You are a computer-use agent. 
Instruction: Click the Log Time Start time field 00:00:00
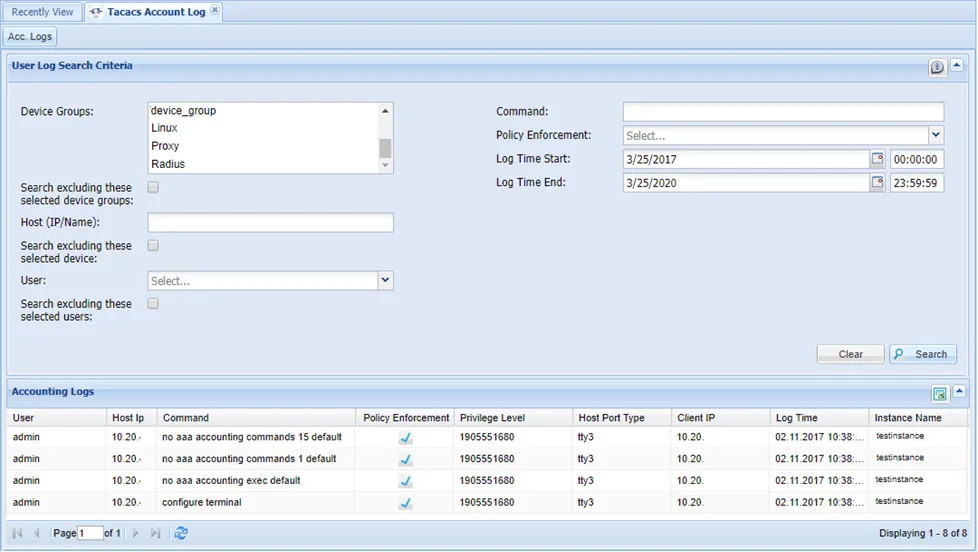click(916, 159)
